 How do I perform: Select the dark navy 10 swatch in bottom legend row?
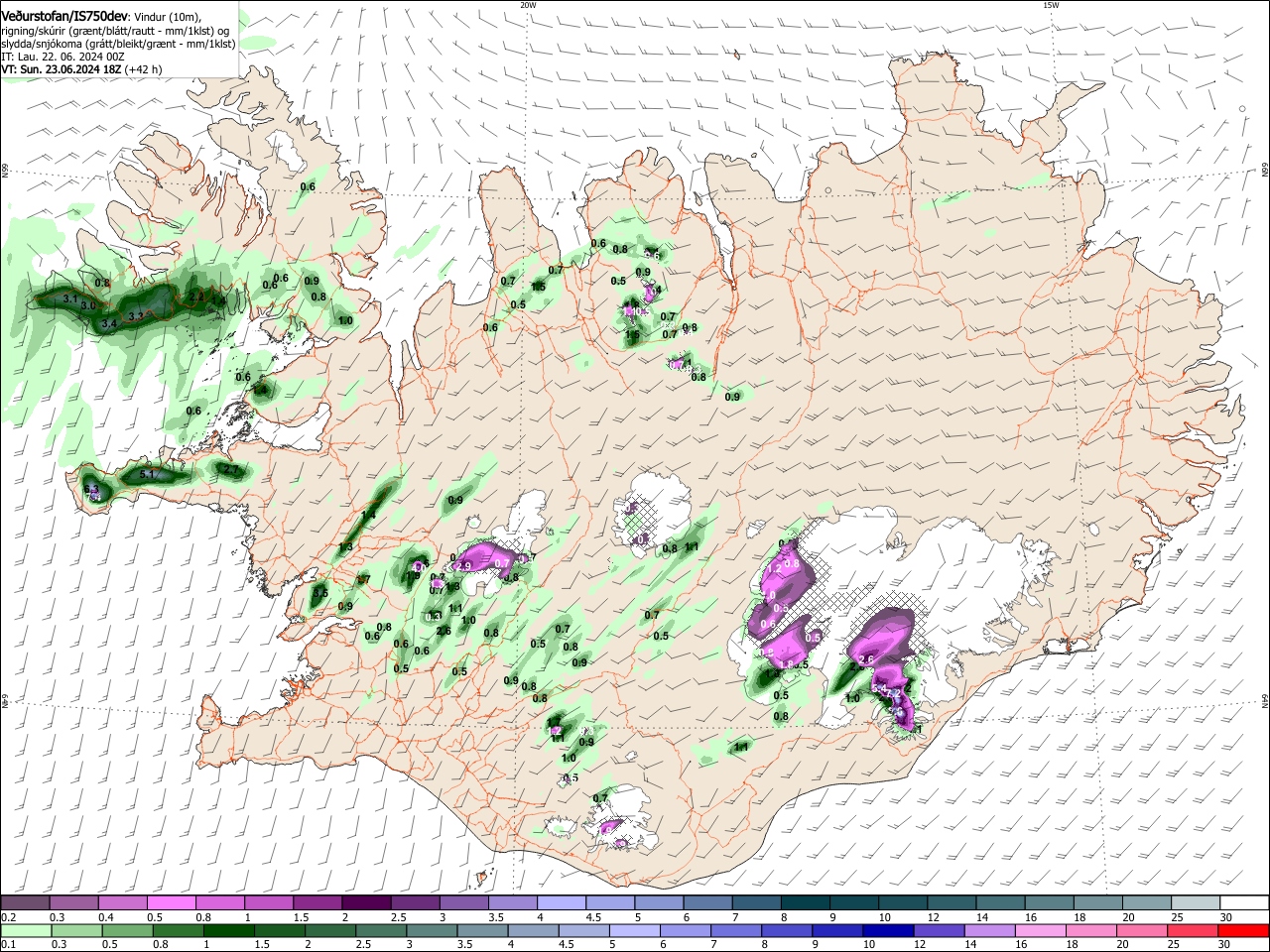[x=887, y=930]
